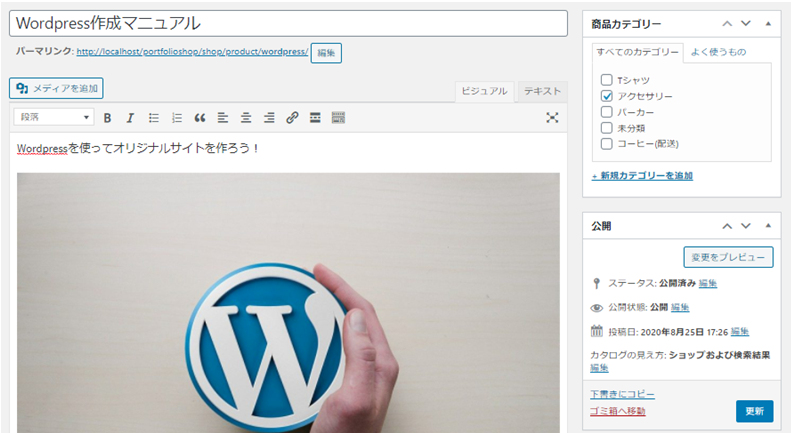Click the editor text line about Wordpress
Screen dimensions: 791x433
(x=137, y=148)
